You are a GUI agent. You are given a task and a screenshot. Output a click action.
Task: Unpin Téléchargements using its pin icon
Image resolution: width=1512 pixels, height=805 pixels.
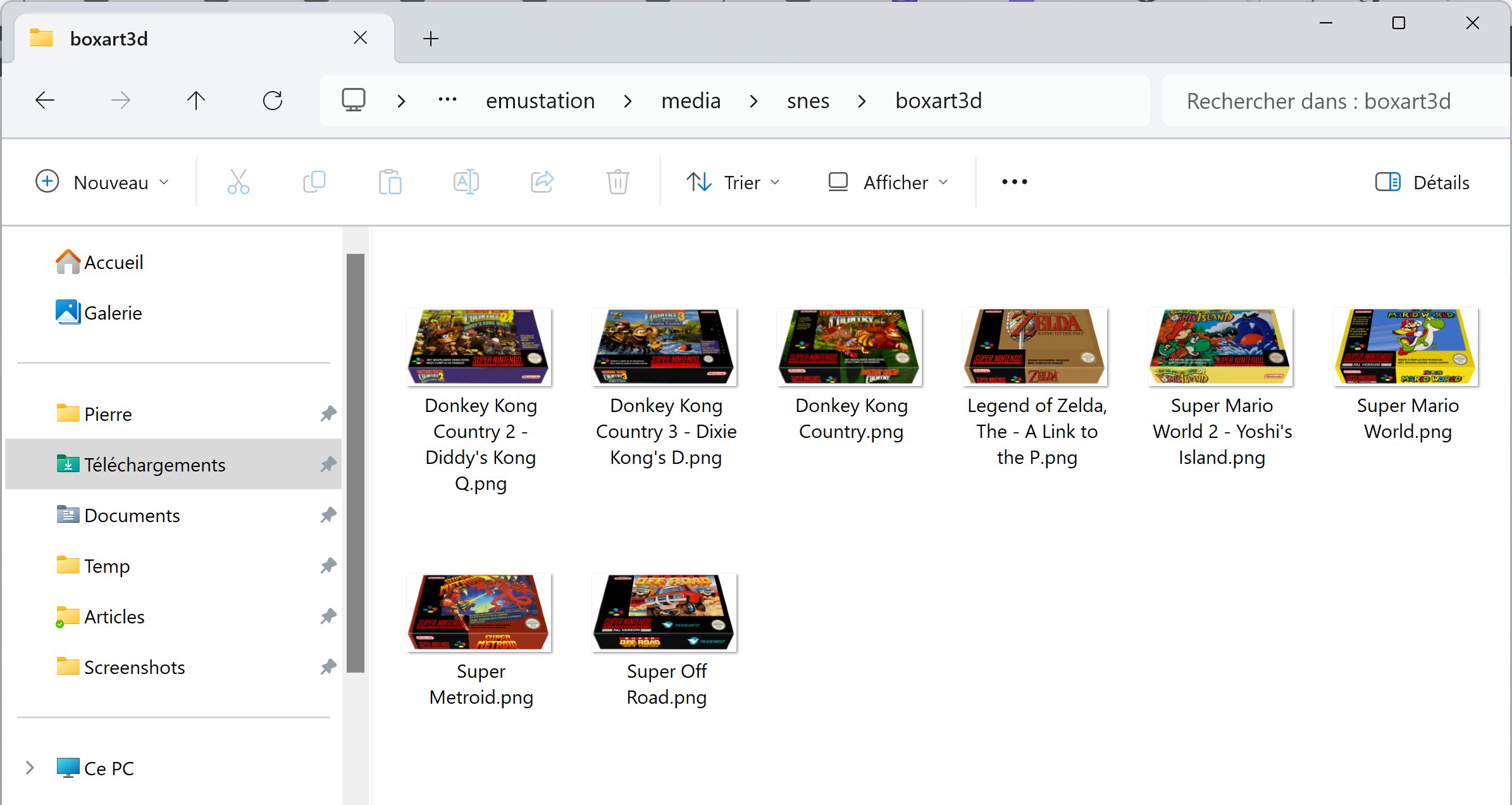coord(328,465)
